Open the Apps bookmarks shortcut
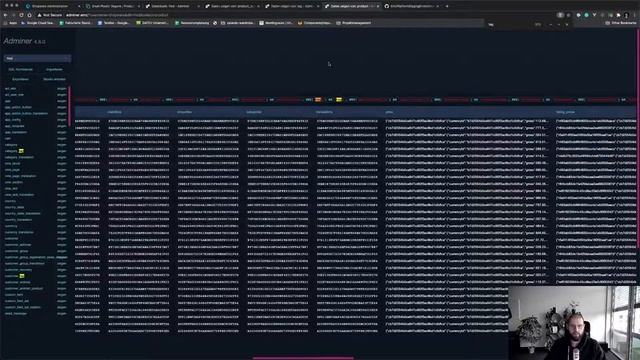640x360 pixels. 11,23
